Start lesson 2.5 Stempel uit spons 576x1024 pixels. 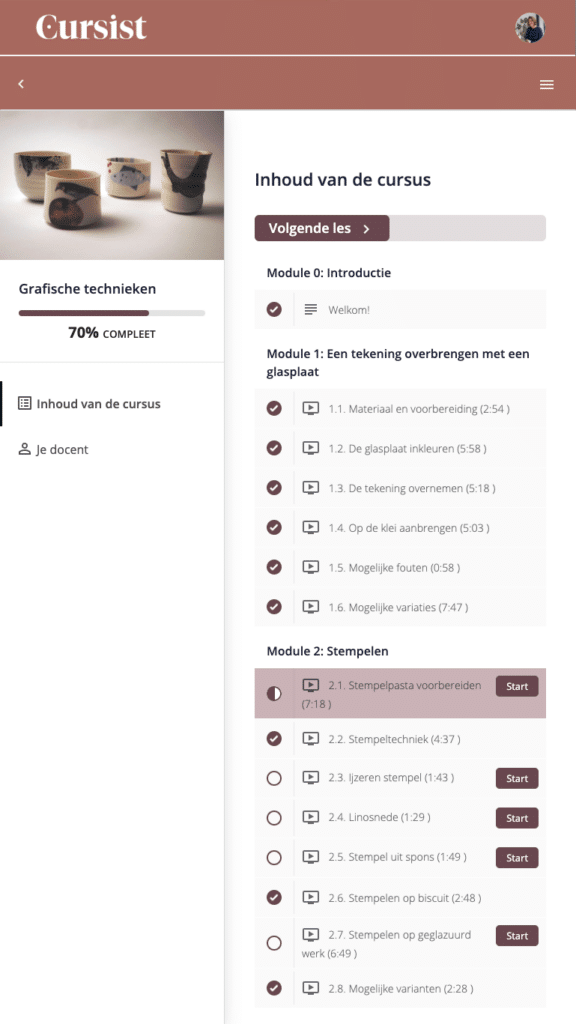(516, 857)
